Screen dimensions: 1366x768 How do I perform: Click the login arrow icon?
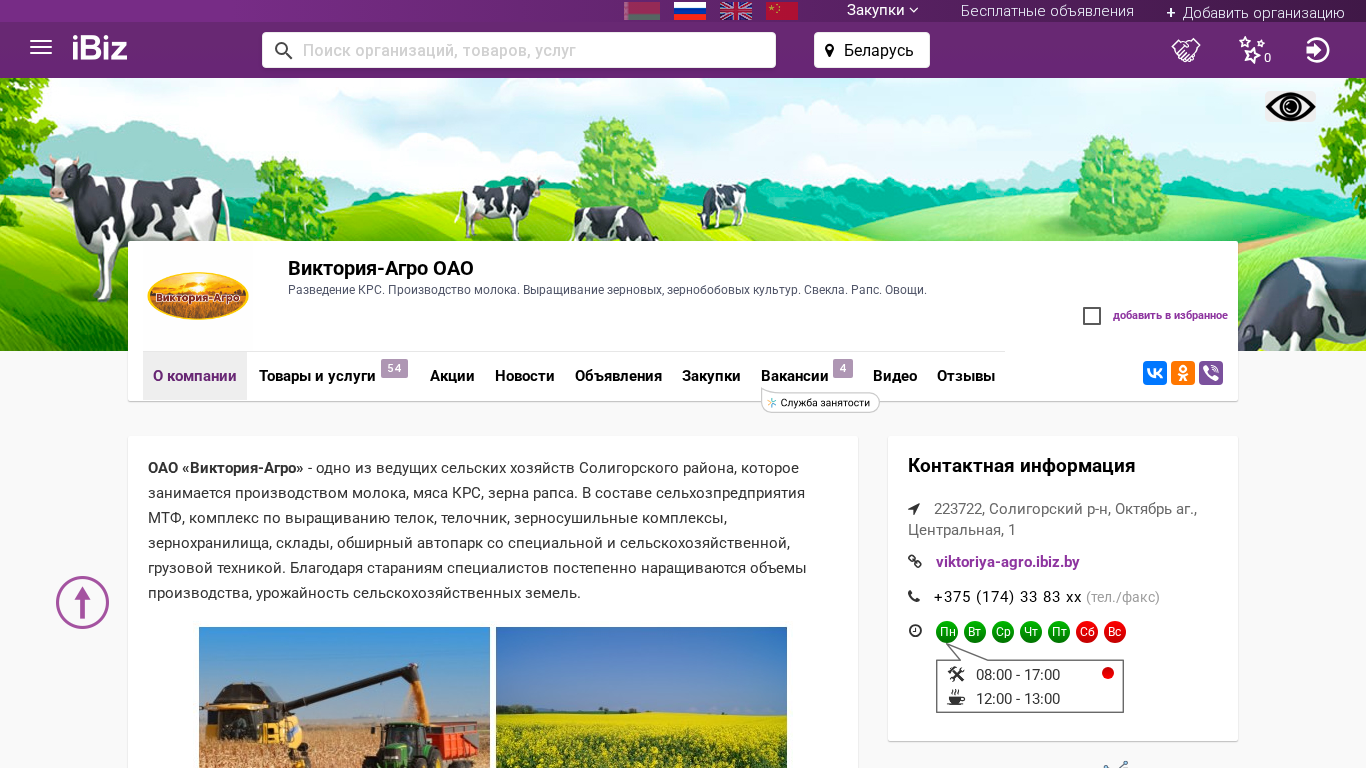click(x=1317, y=50)
